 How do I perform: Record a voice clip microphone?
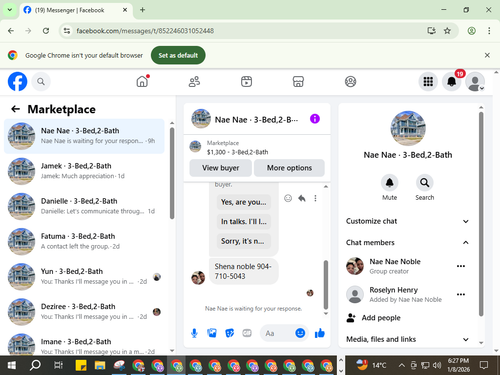pos(194,333)
